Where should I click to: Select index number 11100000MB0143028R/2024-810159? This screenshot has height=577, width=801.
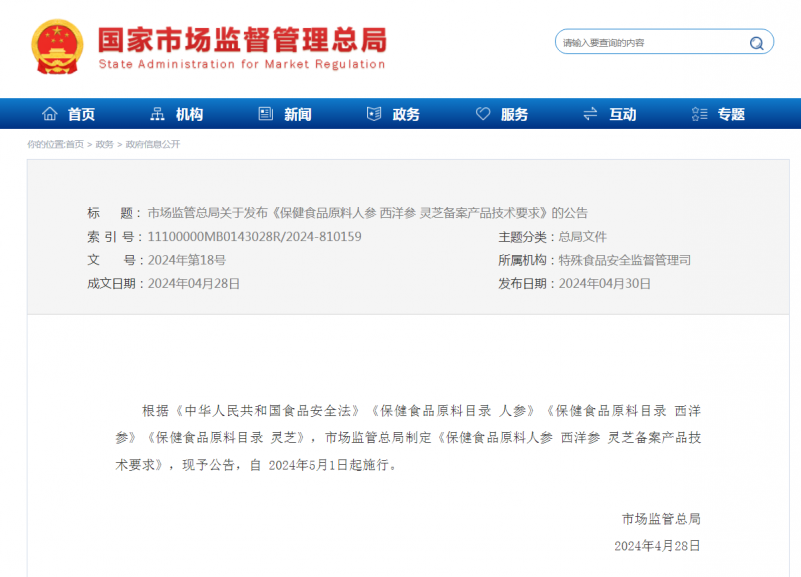254,237
